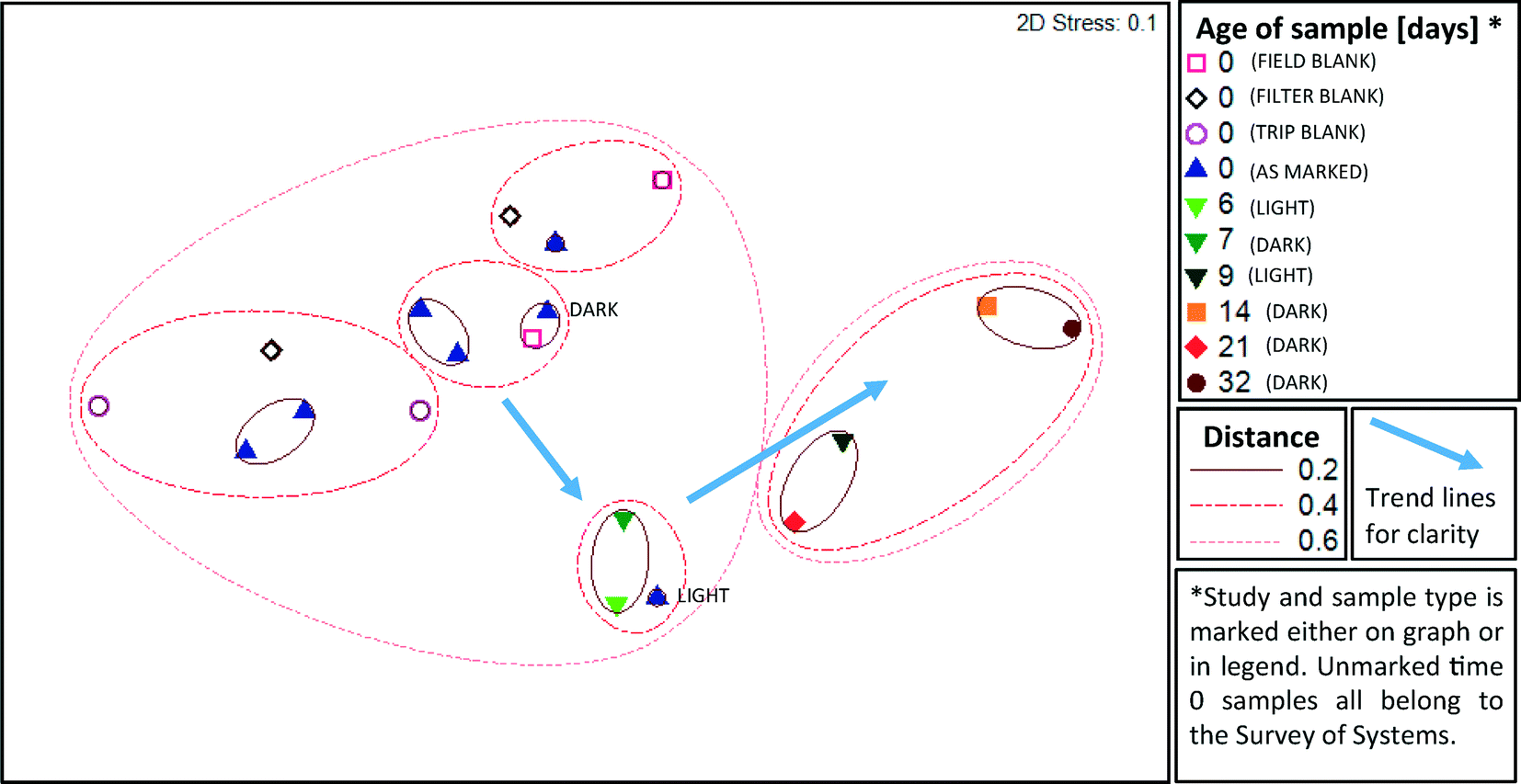The width and height of the screenshot is (1521, 784).
Task: Click the purple circle TRIP BLANK legend marker
Action: 1196,134
